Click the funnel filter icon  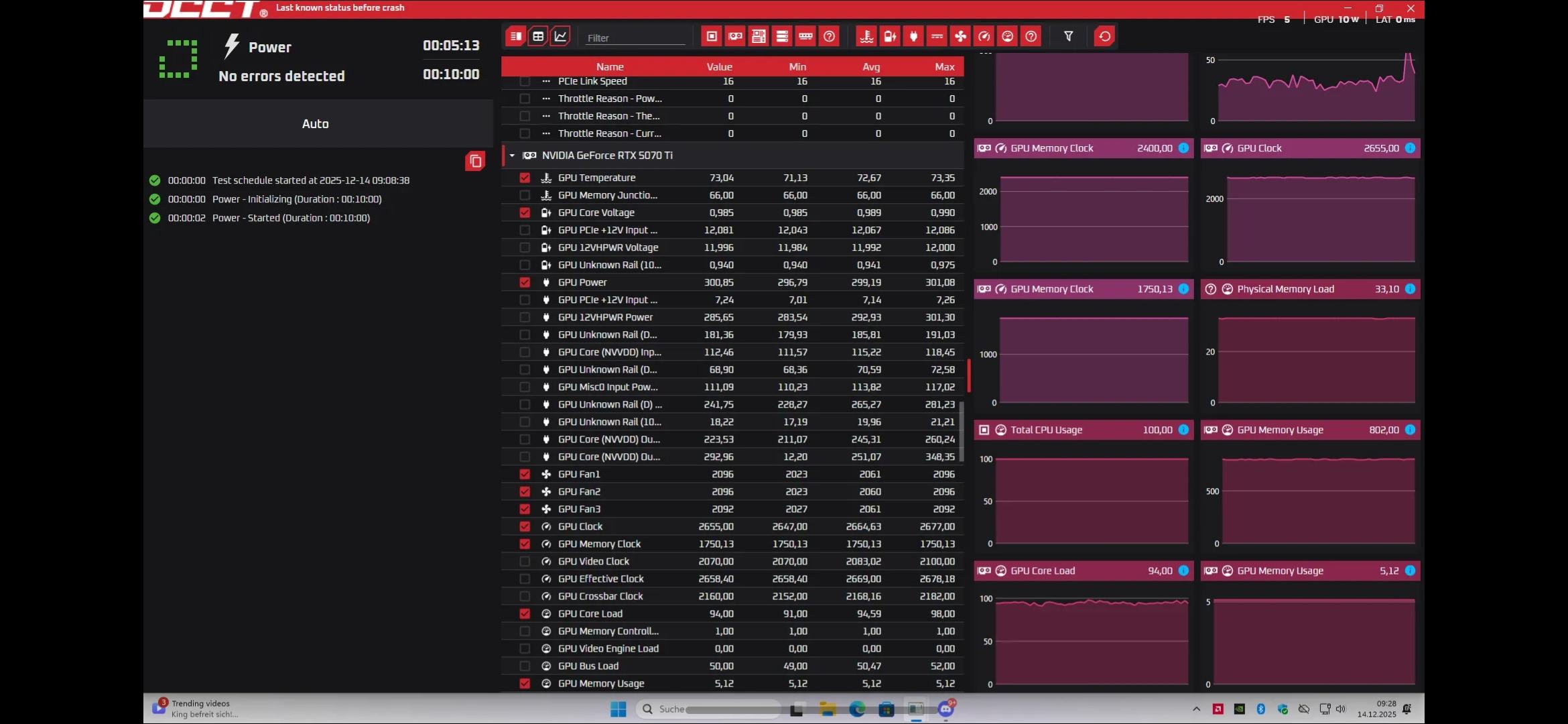click(x=1069, y=36)
